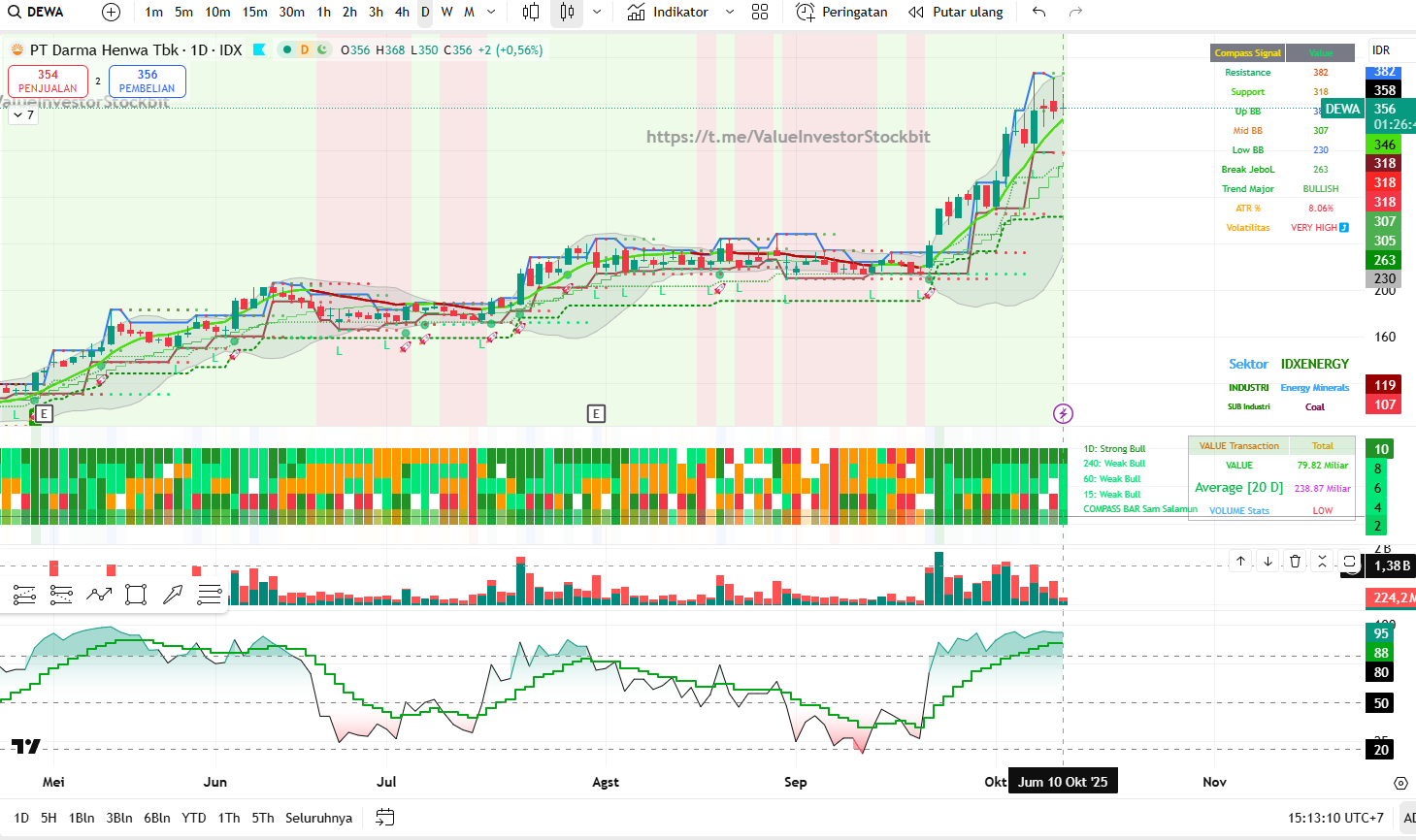Choose the 4h timeframe
The width and height of the screenshot is (1416, 840).
click(x=402, y=12)
